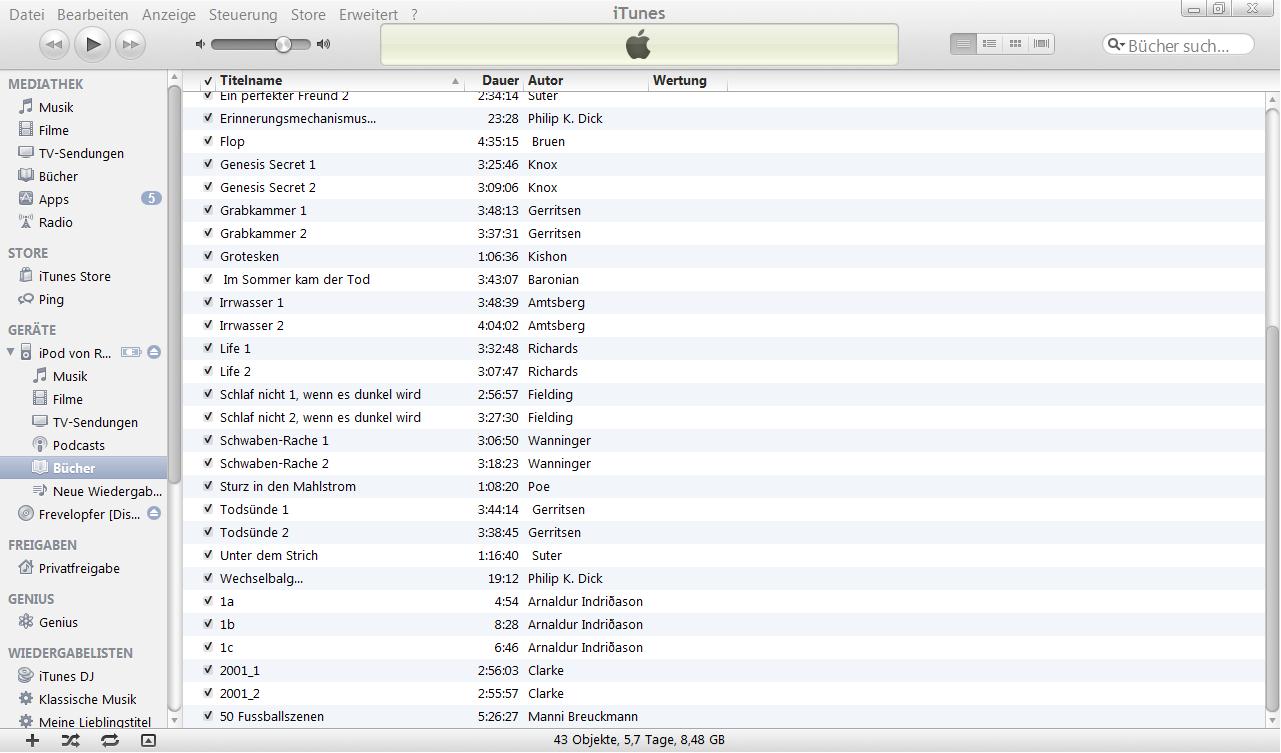The image size is (1281, 753).
Task: Open the ? help menu
Action: pos(414,14)
